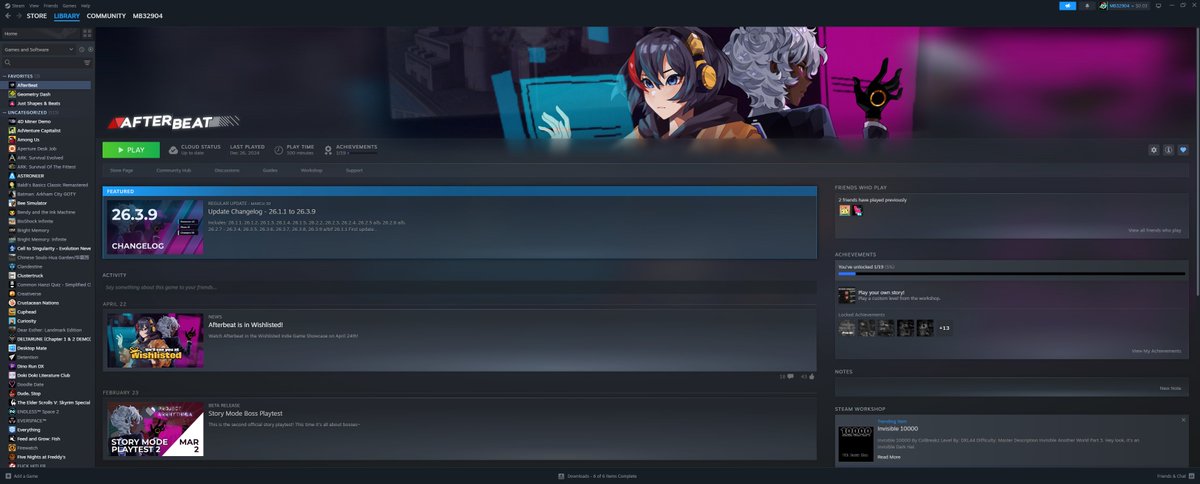Open advanced library filter options icon
1200x484 pixels.
coord(88,62)
